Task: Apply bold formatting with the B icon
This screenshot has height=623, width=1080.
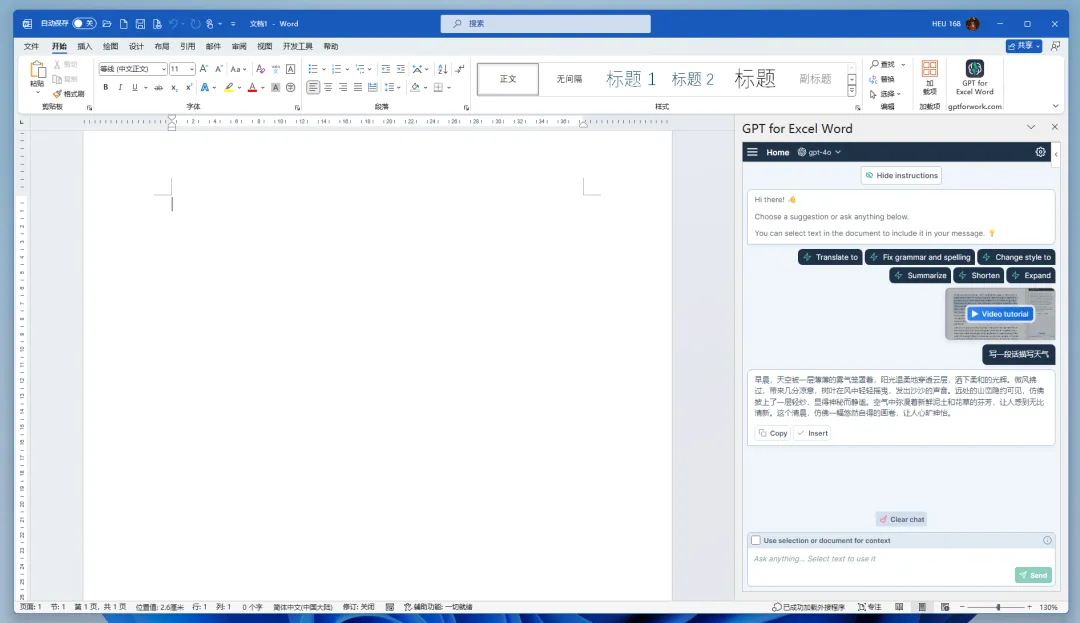Action: (x=105, y=87)
